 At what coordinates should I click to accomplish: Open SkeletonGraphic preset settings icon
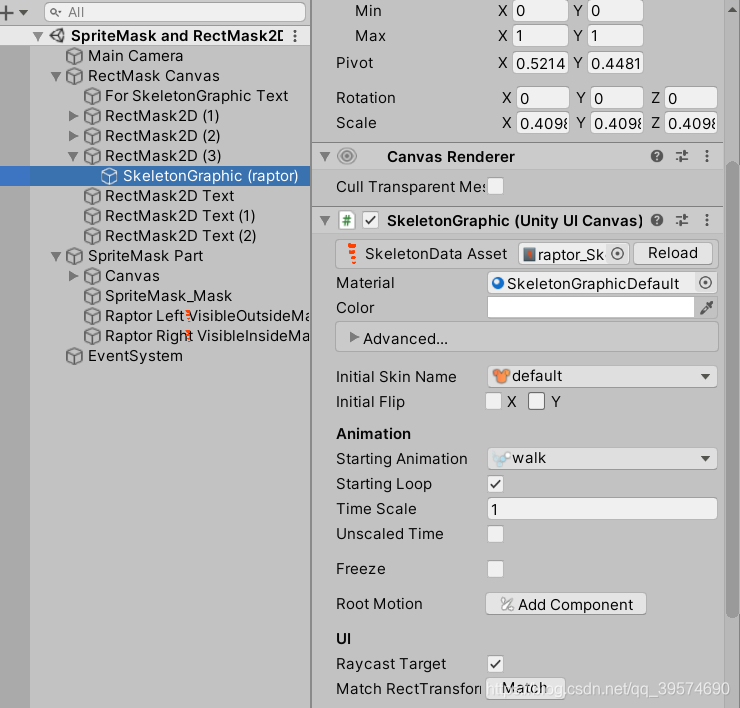point(682,220)
